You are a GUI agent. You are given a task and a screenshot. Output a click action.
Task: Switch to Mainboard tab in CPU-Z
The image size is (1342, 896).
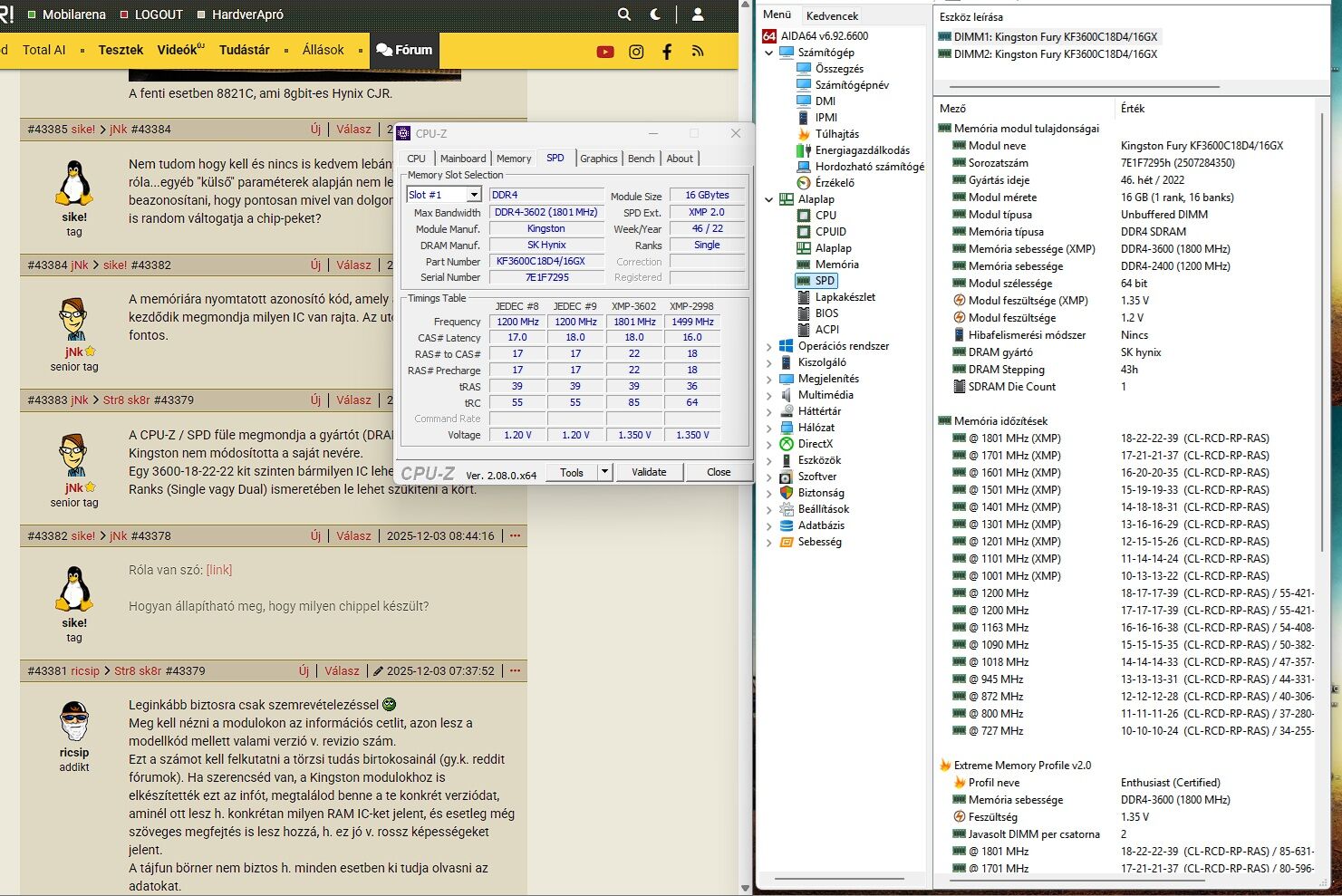(x=463, y=159)
